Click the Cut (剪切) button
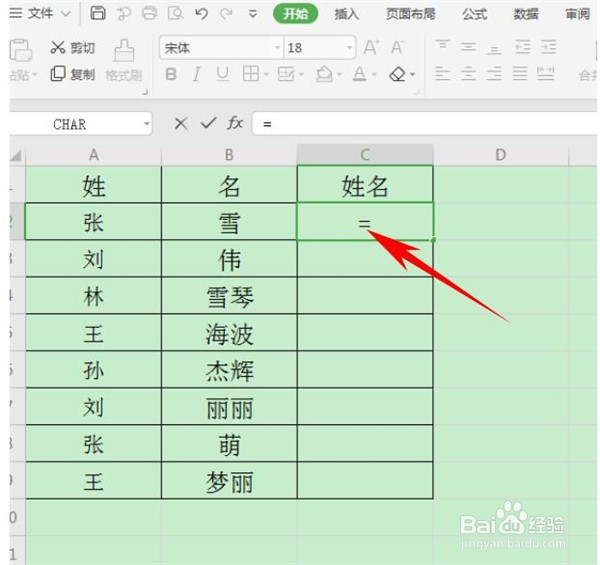 (72, 47)
